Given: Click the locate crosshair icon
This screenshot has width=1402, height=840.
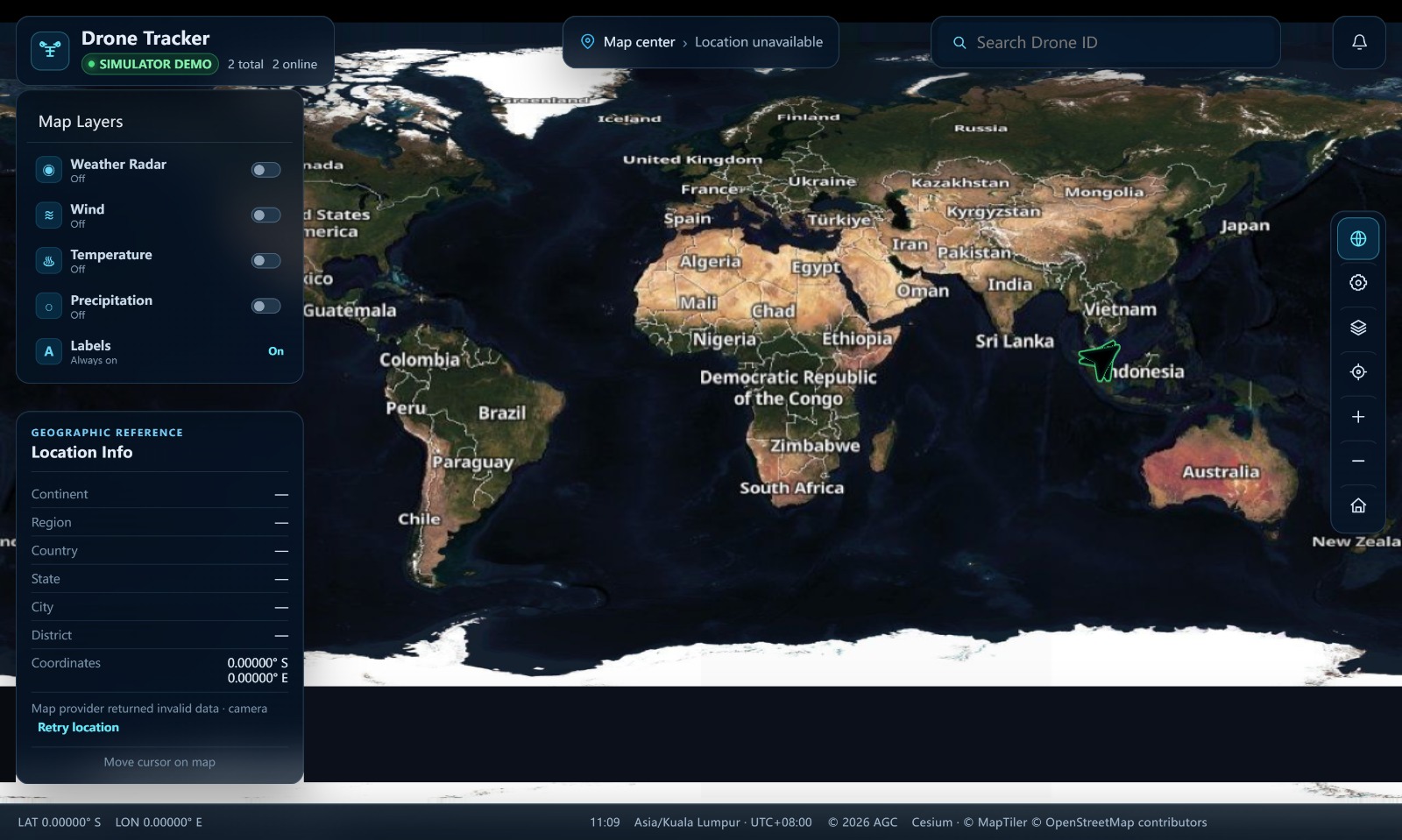Looking at the screenshot, I should click(x=1358, y=372).
